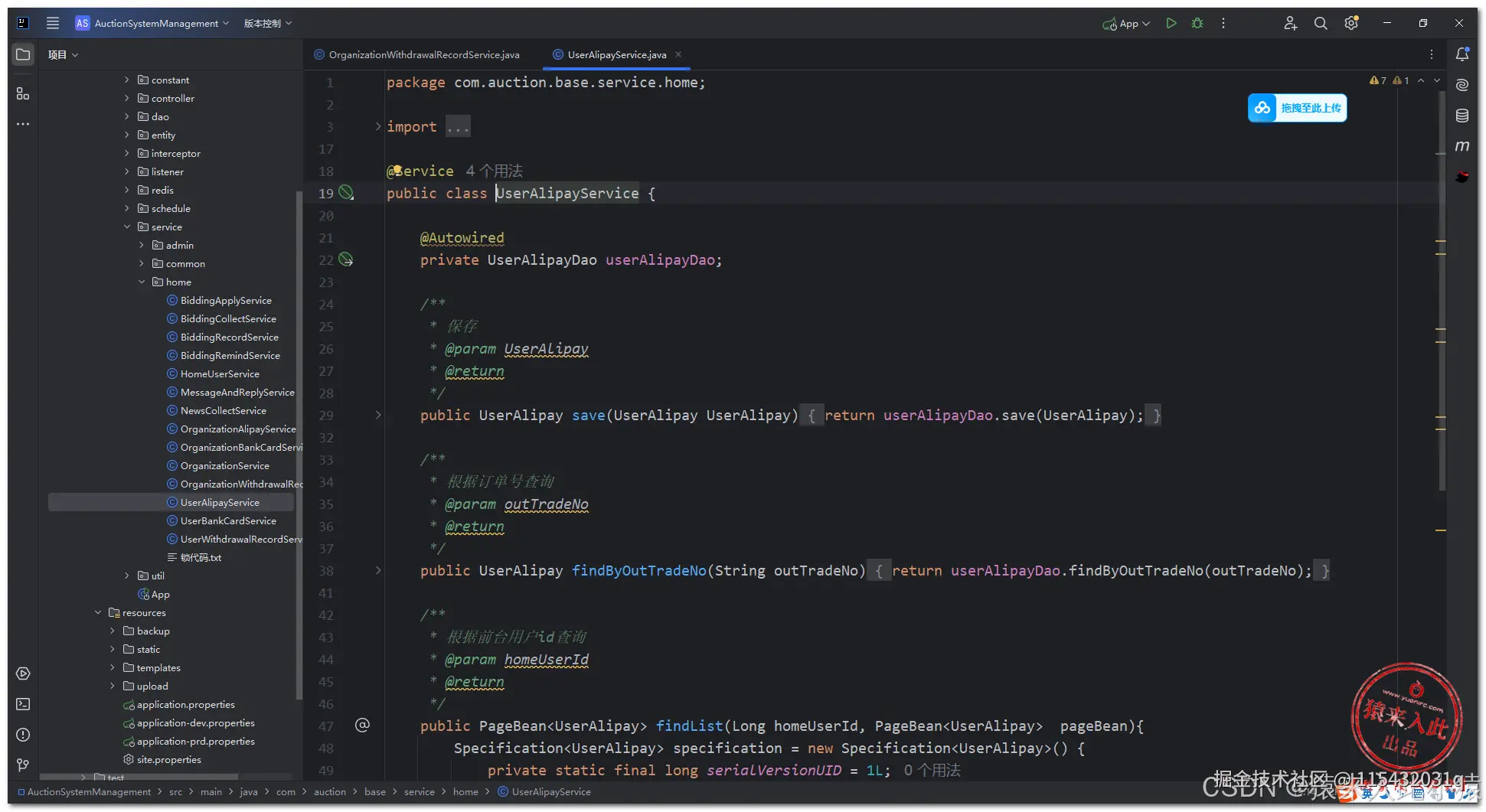This screenshot has width=1486, height=812.
Task: Open the Terminal tool window
Action: tap(23, 704)
